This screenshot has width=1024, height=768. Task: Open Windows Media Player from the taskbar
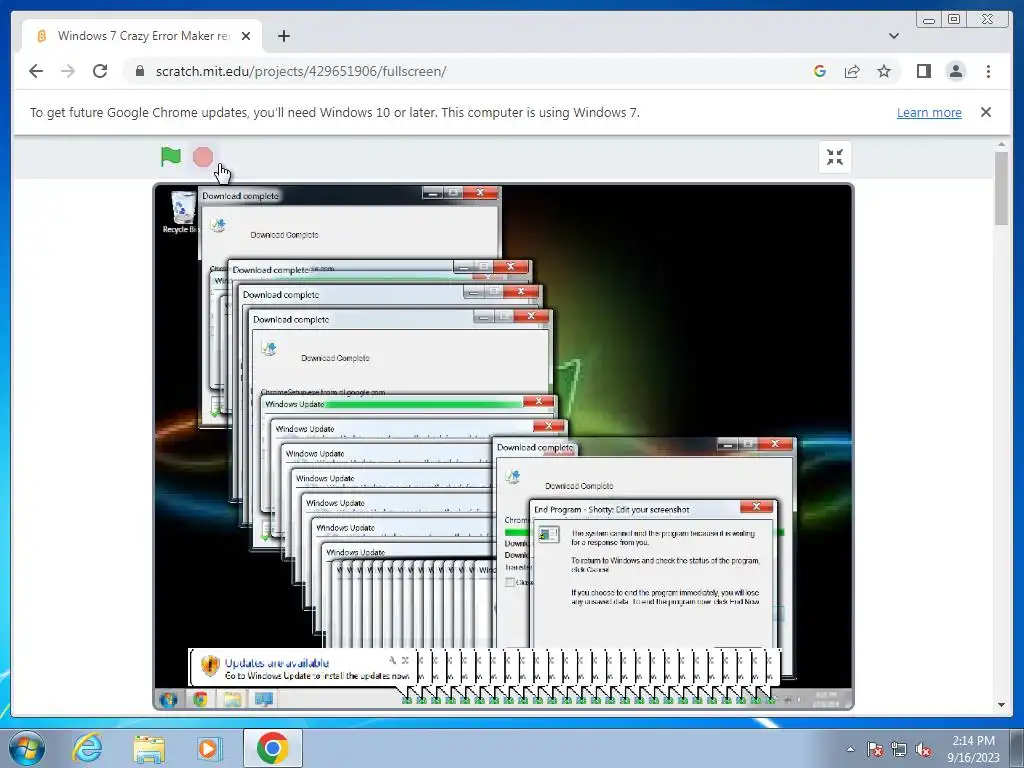tap(209, 748)
